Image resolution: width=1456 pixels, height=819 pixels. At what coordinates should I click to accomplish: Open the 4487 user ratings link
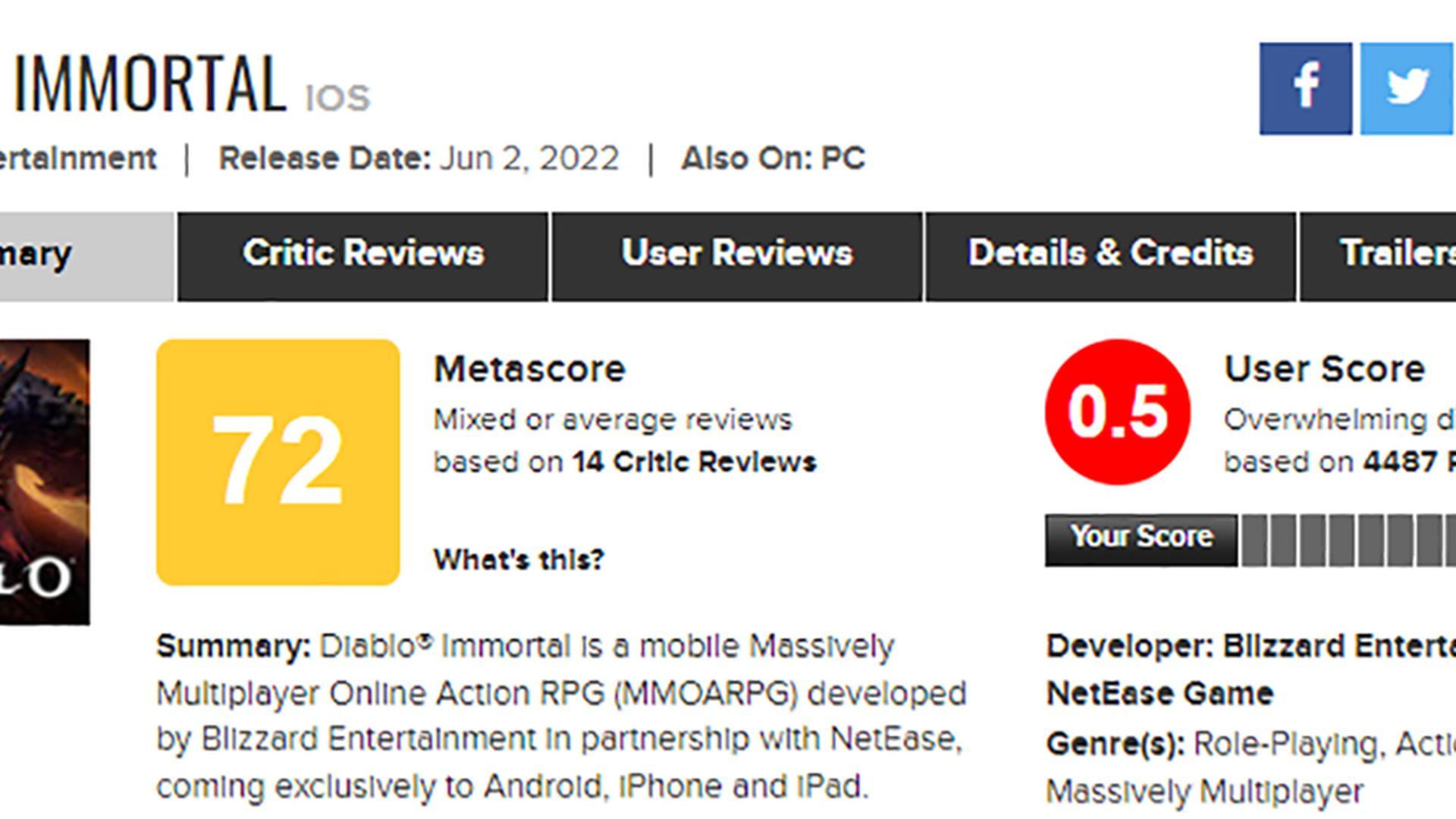[1403, 461]
